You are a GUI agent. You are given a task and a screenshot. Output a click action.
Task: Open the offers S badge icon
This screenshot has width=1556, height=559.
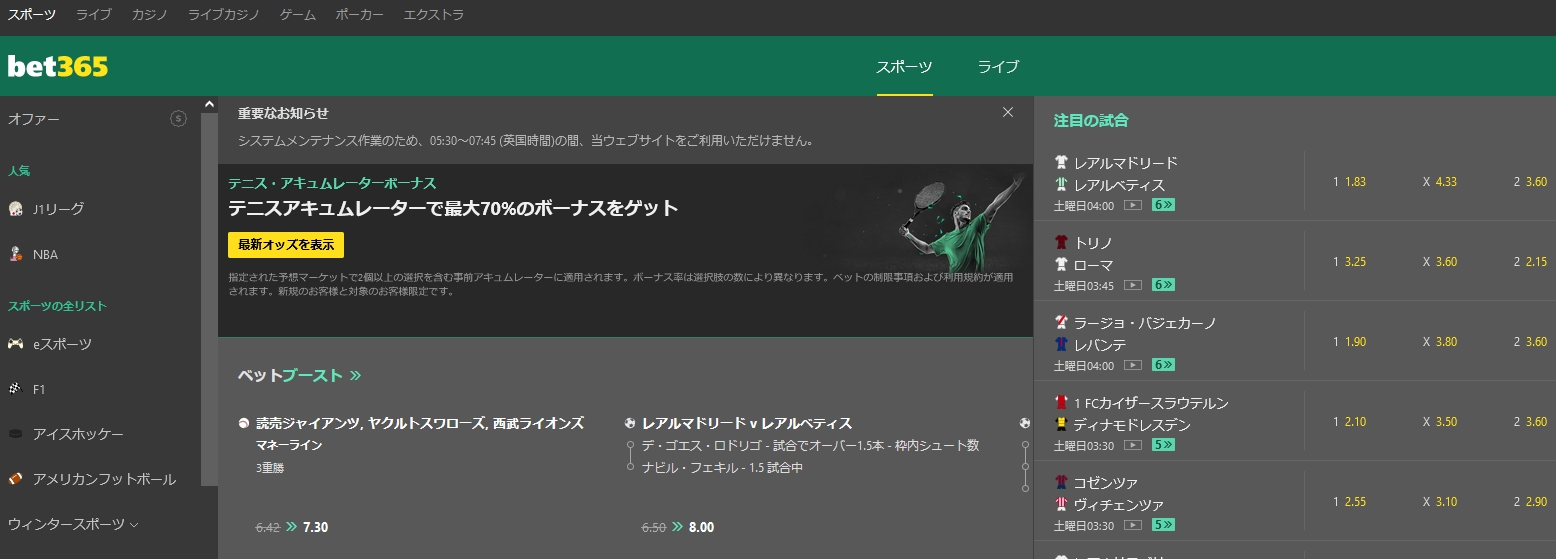[179, 119]
